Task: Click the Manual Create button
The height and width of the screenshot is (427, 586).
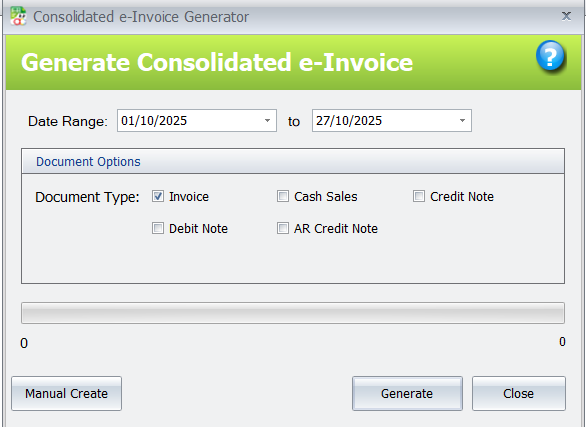Action: (x=67, y=393)
